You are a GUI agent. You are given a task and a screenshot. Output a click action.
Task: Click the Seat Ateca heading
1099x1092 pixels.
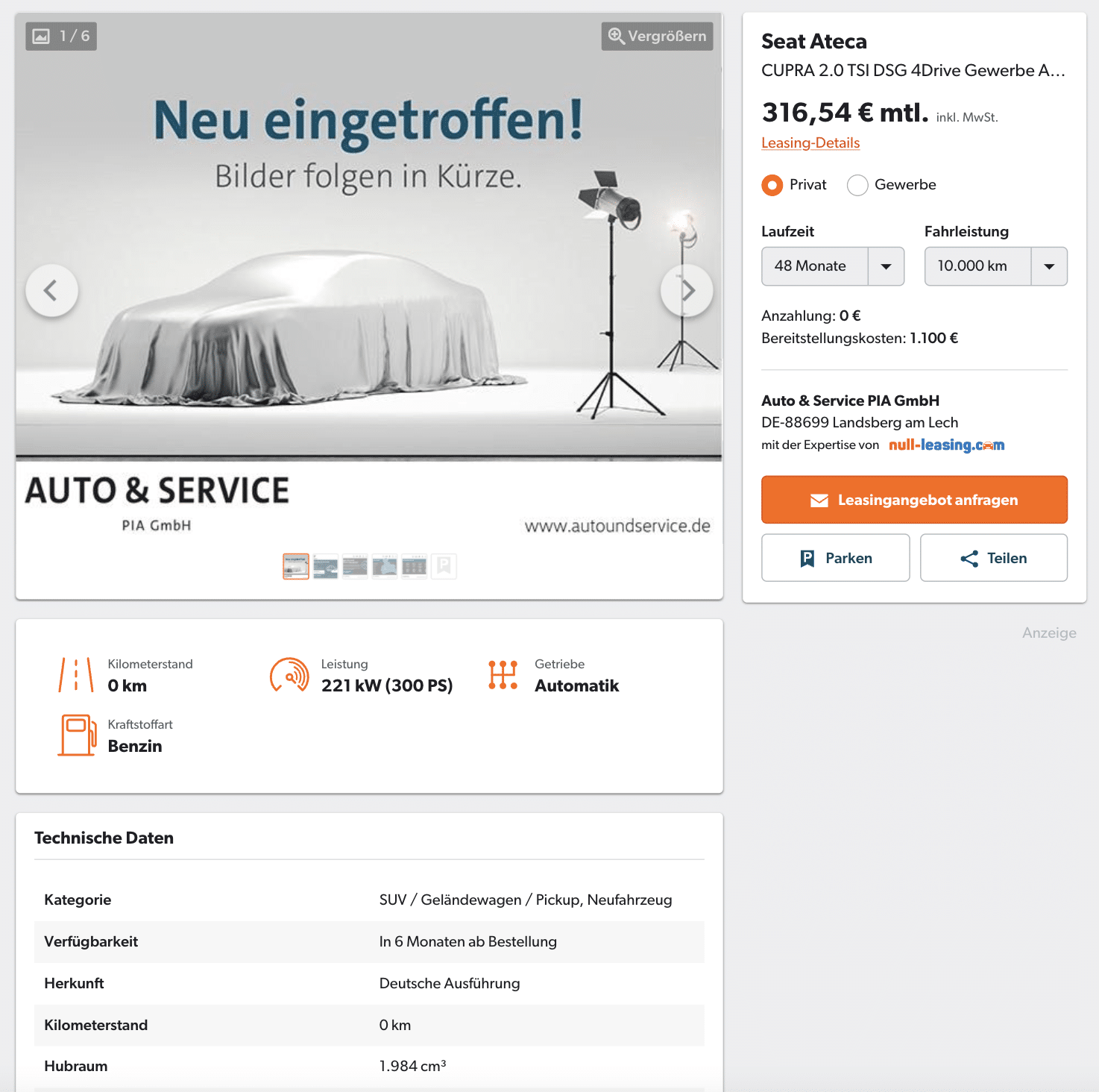[814, 42]
